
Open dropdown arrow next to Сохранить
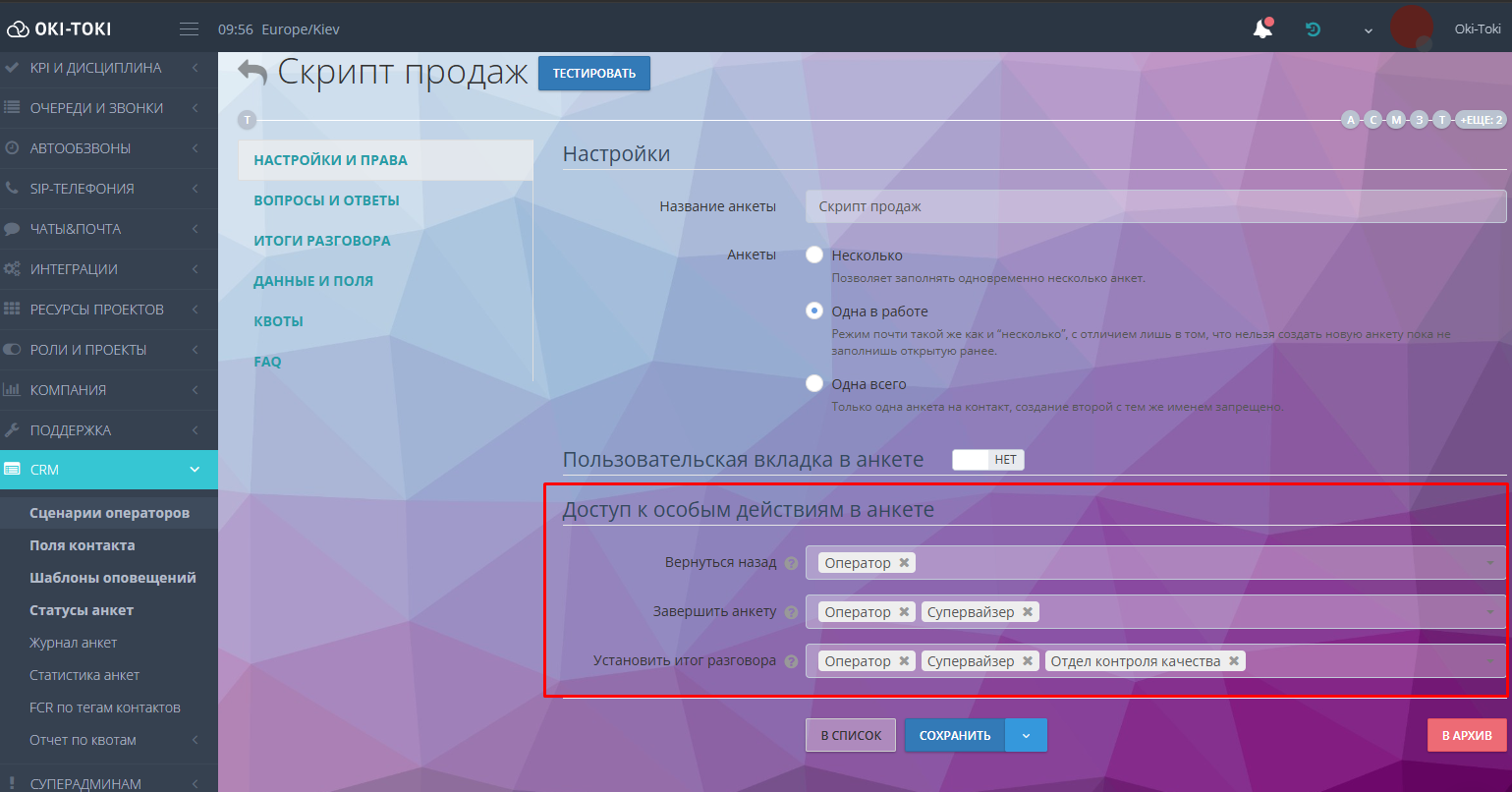1027,735
